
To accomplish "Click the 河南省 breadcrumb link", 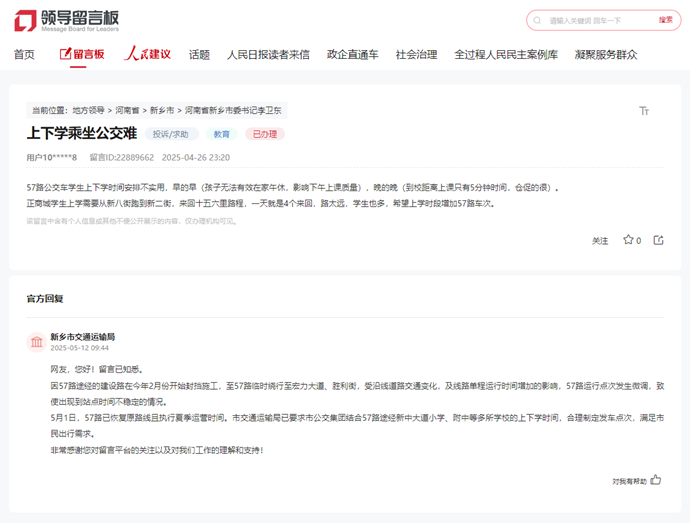I will [127, 110].
